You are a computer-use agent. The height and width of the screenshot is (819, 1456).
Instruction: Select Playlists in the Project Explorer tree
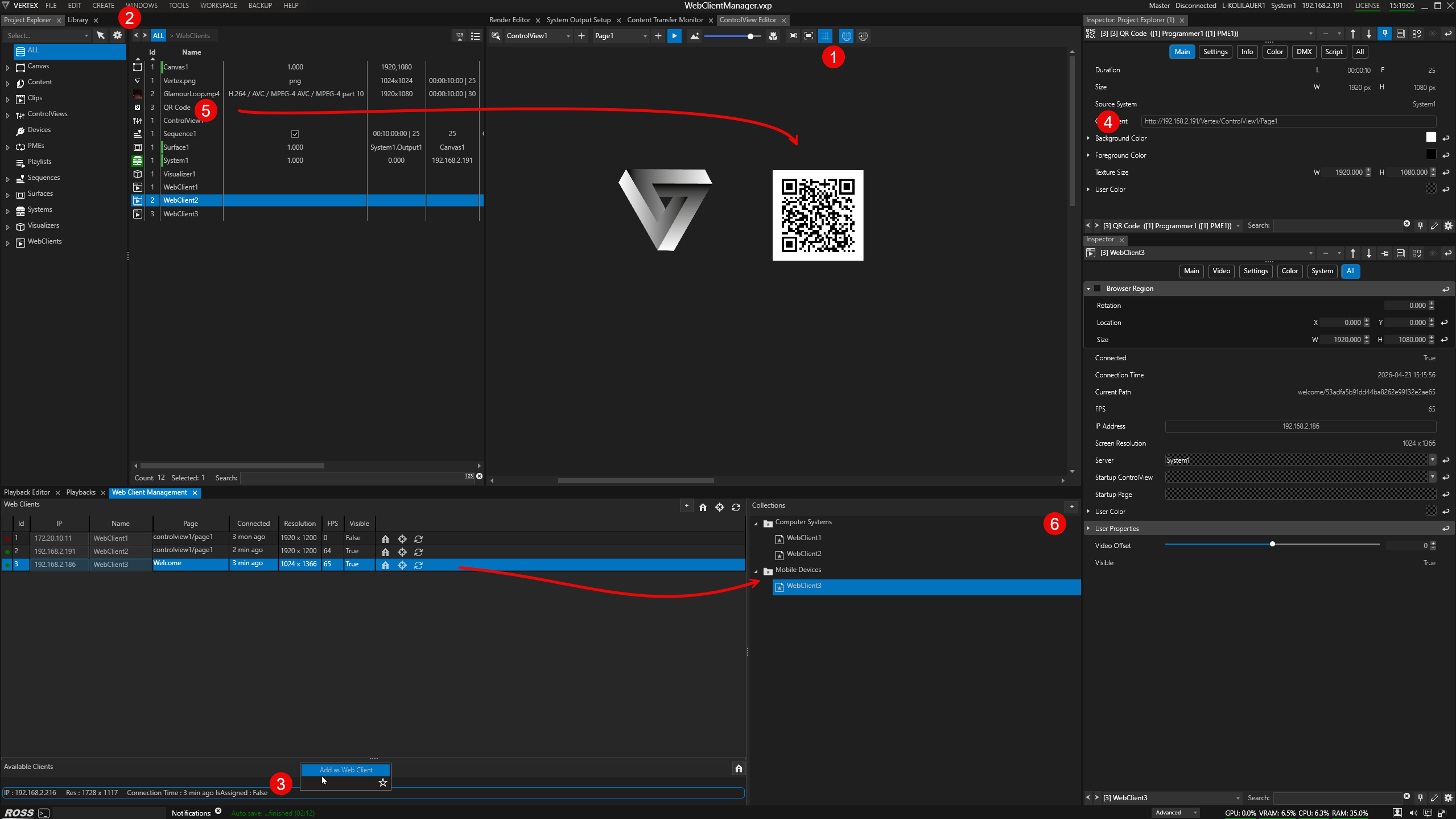(39, 162)
